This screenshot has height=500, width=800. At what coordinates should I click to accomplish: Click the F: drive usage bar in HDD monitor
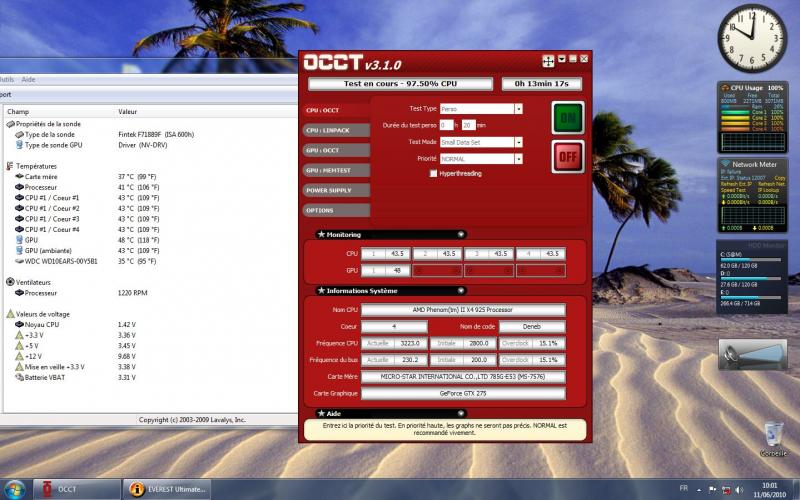[750, 297]
